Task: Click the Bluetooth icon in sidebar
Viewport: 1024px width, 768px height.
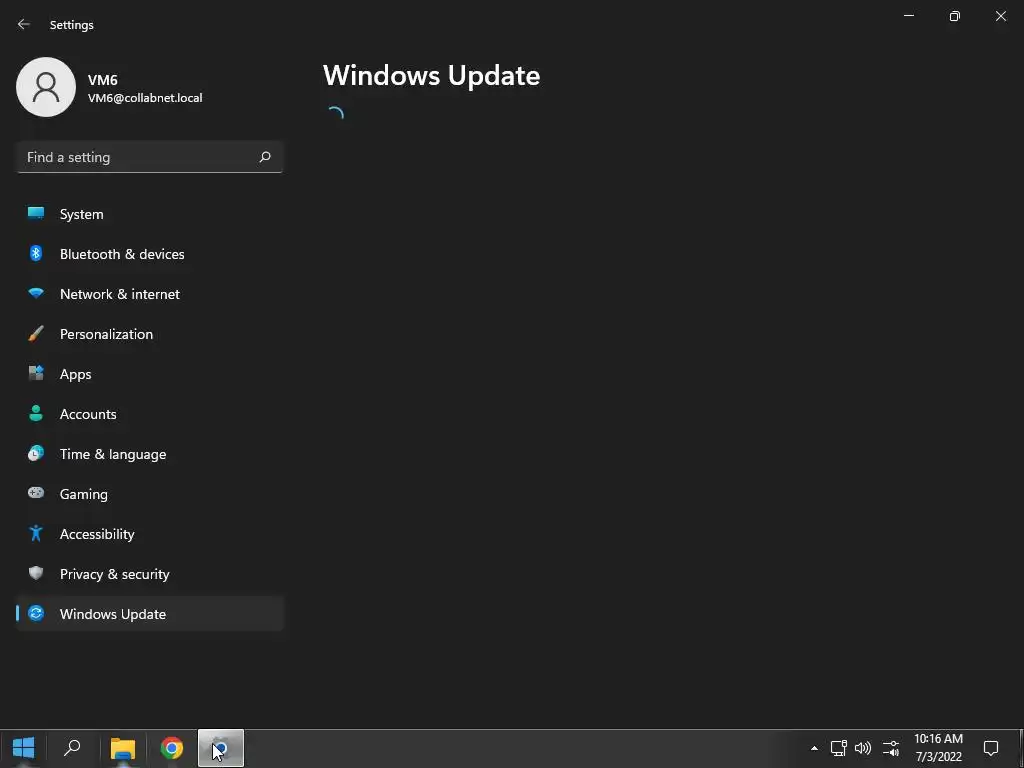Action: 36,253
